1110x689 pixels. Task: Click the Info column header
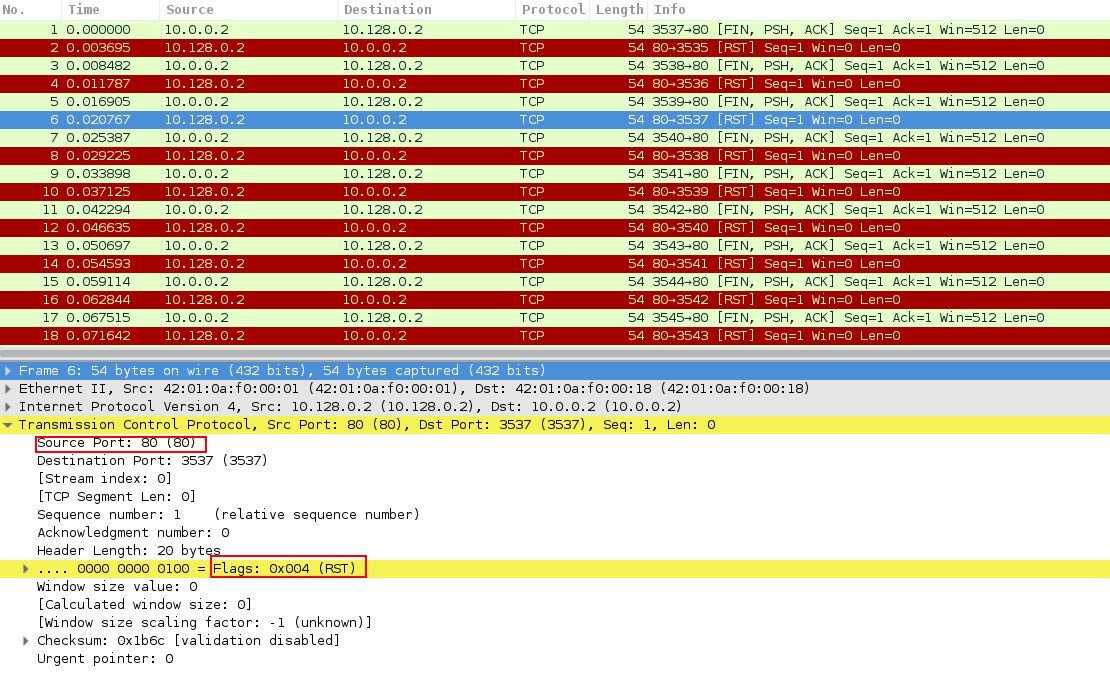(x=879, y=9)
